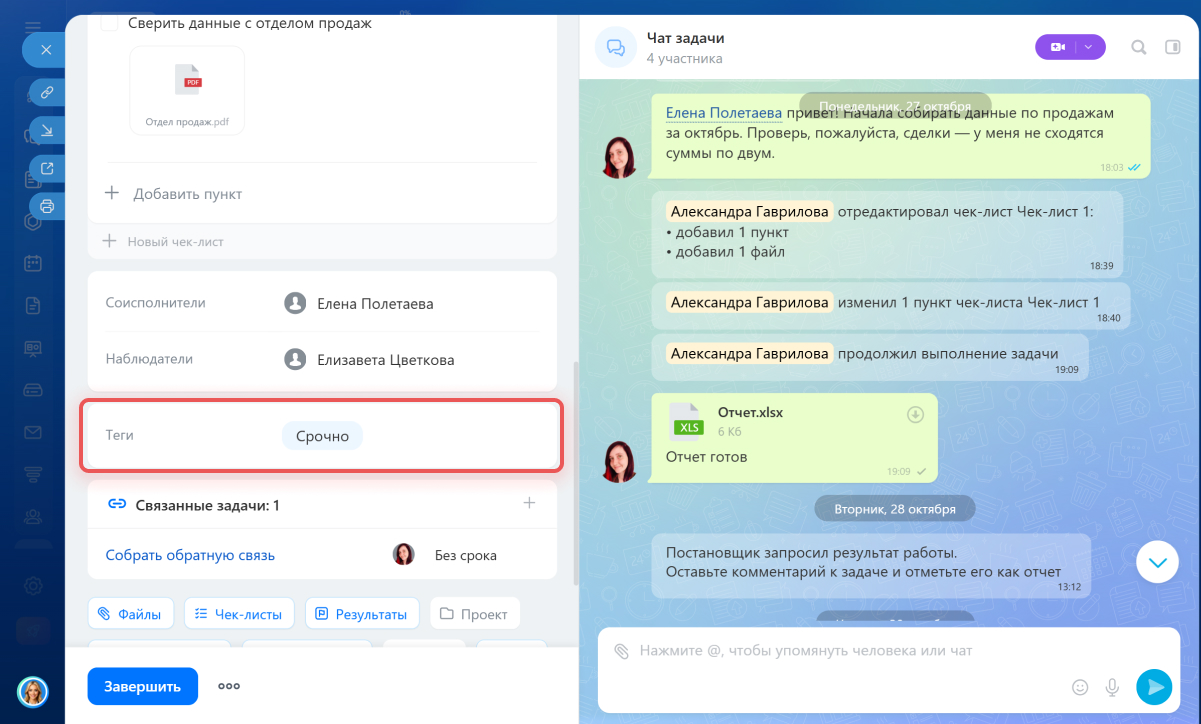Start a video call in task chat
The height and width of the screenshot is (724, 1201).
1058,47
